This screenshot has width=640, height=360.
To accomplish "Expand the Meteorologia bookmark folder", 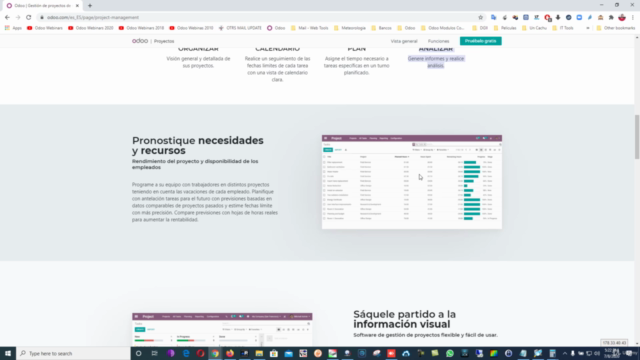I will pyautogui.click(x=350, y=28).
